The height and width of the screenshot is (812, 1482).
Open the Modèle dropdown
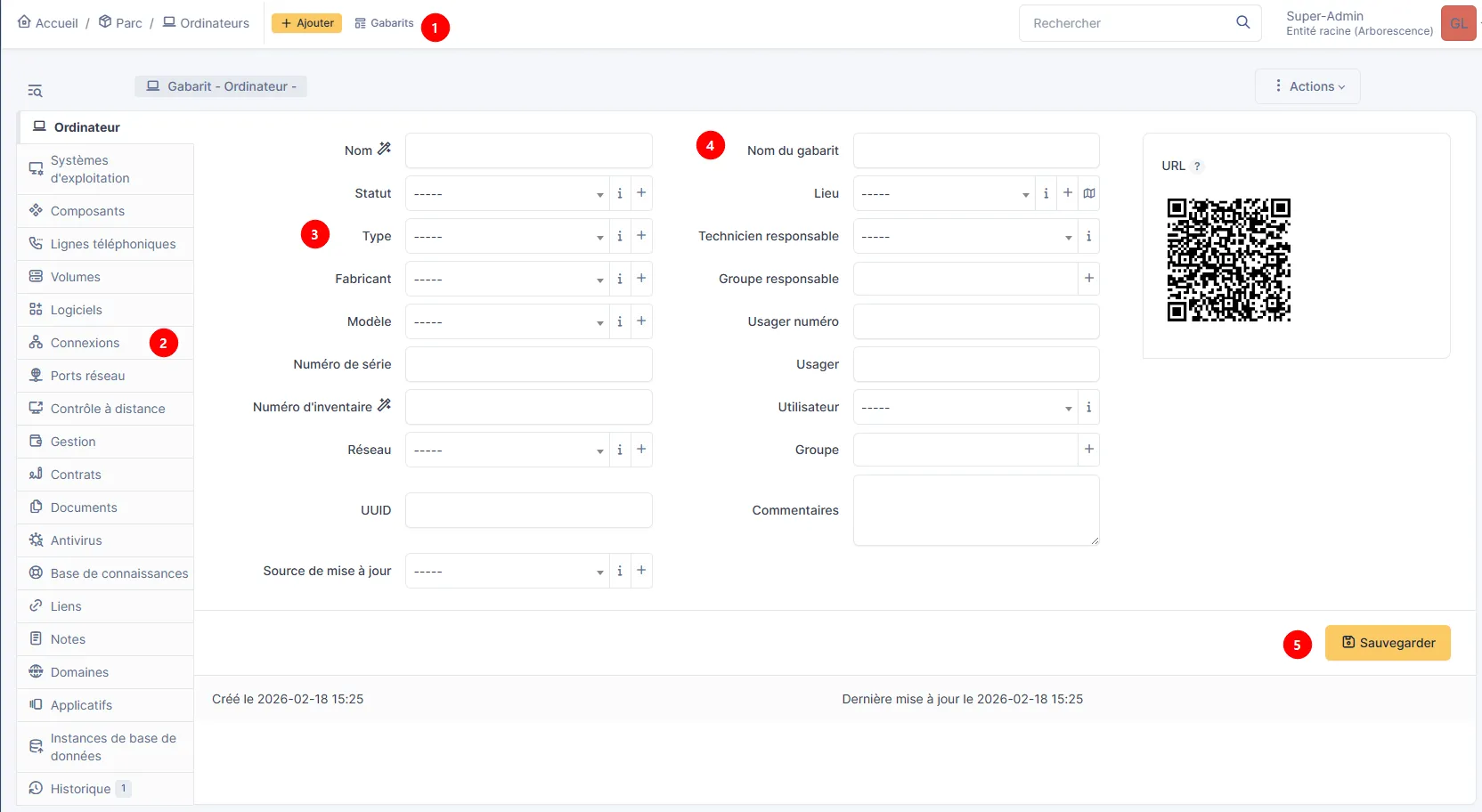coord(507,321)
